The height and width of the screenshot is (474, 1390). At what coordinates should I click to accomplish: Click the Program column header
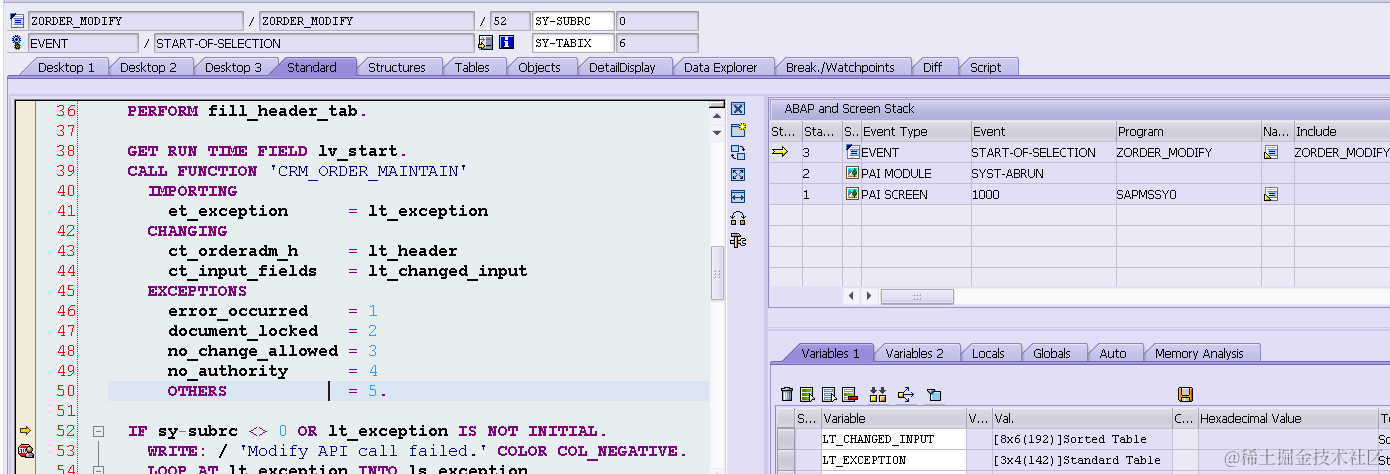[1188, 131]
